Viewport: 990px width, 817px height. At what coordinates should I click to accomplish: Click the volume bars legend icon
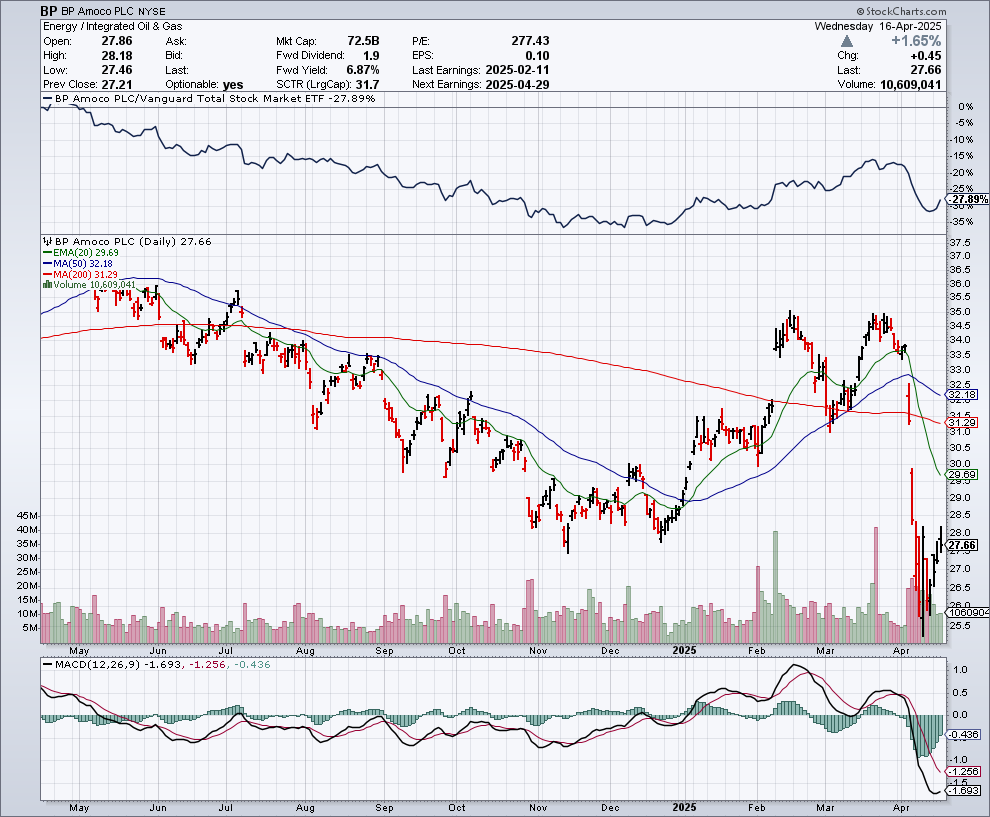(x=47, y=285)
